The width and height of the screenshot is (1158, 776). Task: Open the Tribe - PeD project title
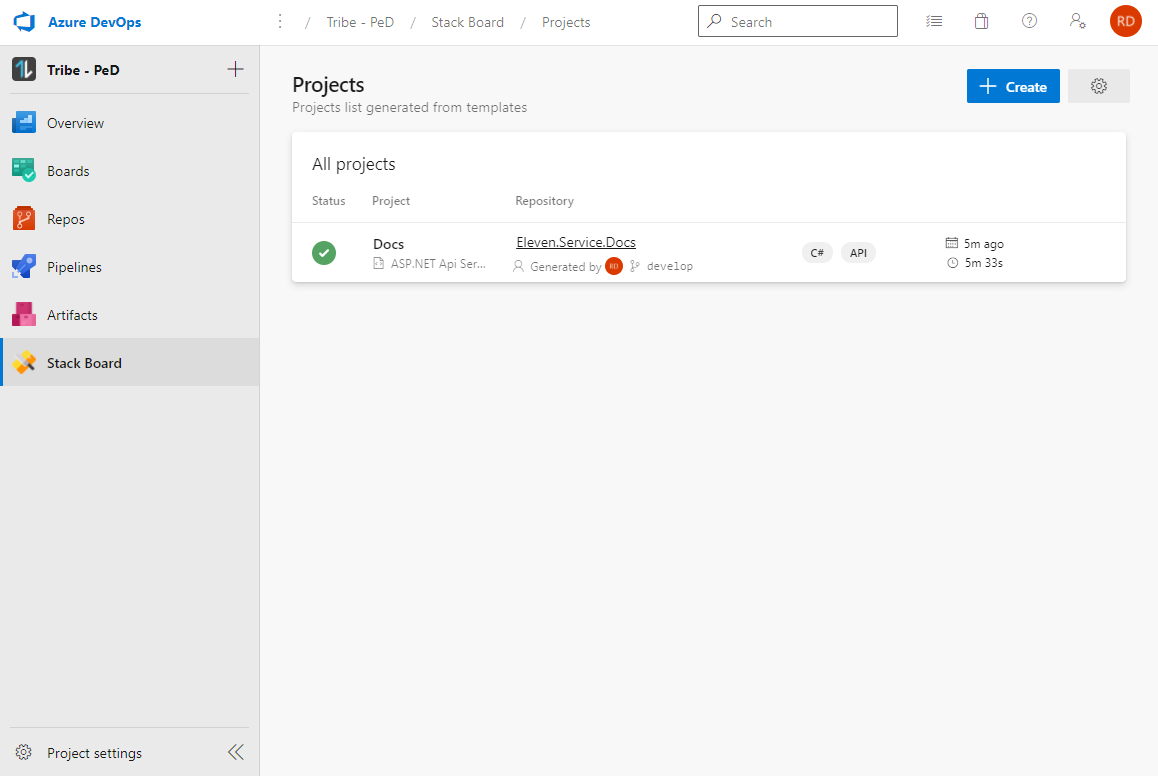(x=83, y=70)
